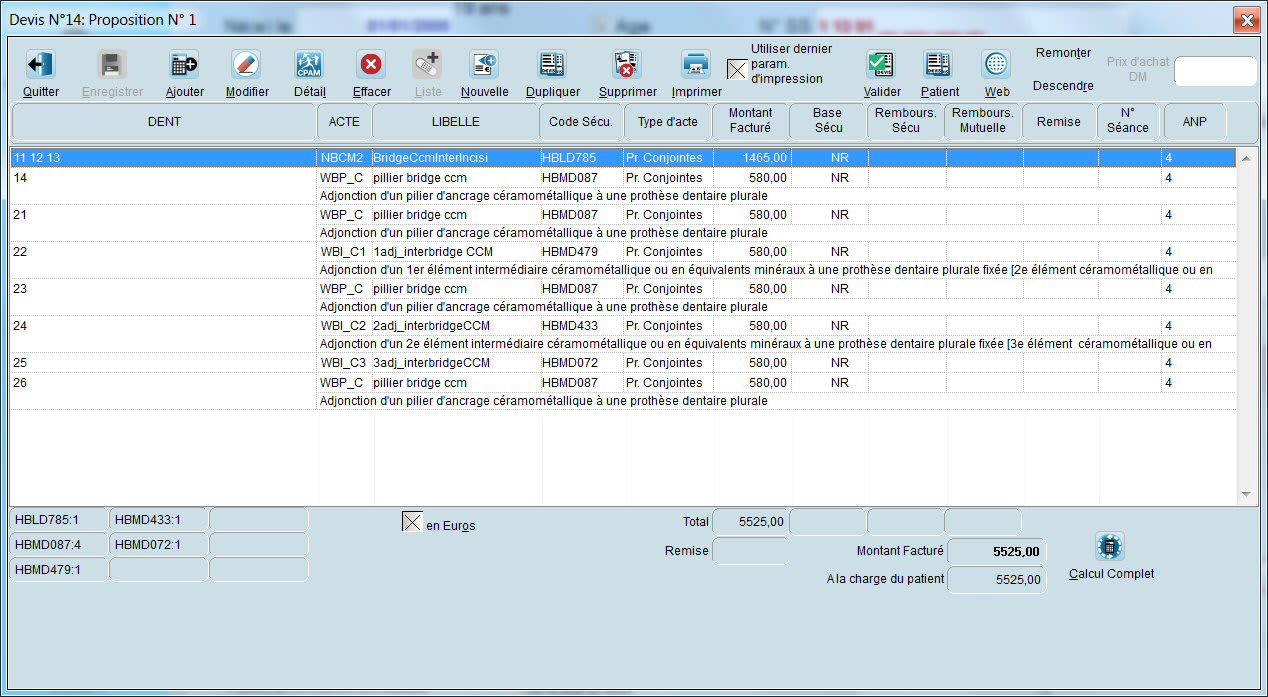Print the quote with Imprimer icon
This screenshot has width=1268, height=697.
696,65
